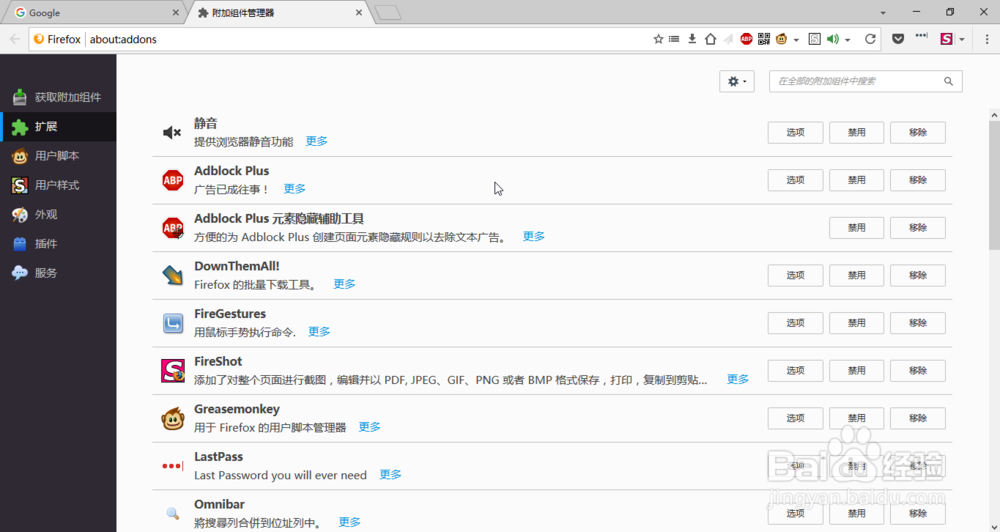Click 更多 link for FireShot
The width and height of the screenshot is (1000, 532).
click(738, 380)
